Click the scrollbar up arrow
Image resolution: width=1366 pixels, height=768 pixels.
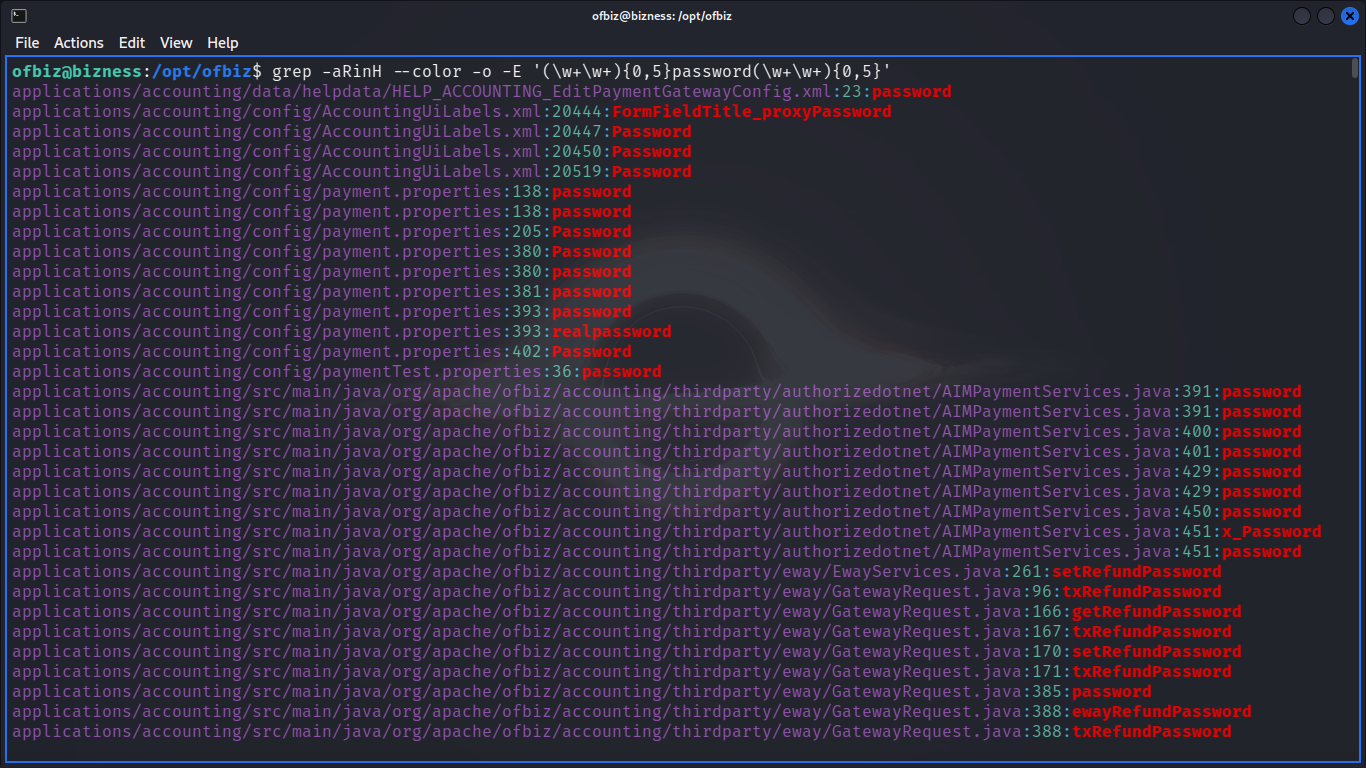coord(1355,63)
